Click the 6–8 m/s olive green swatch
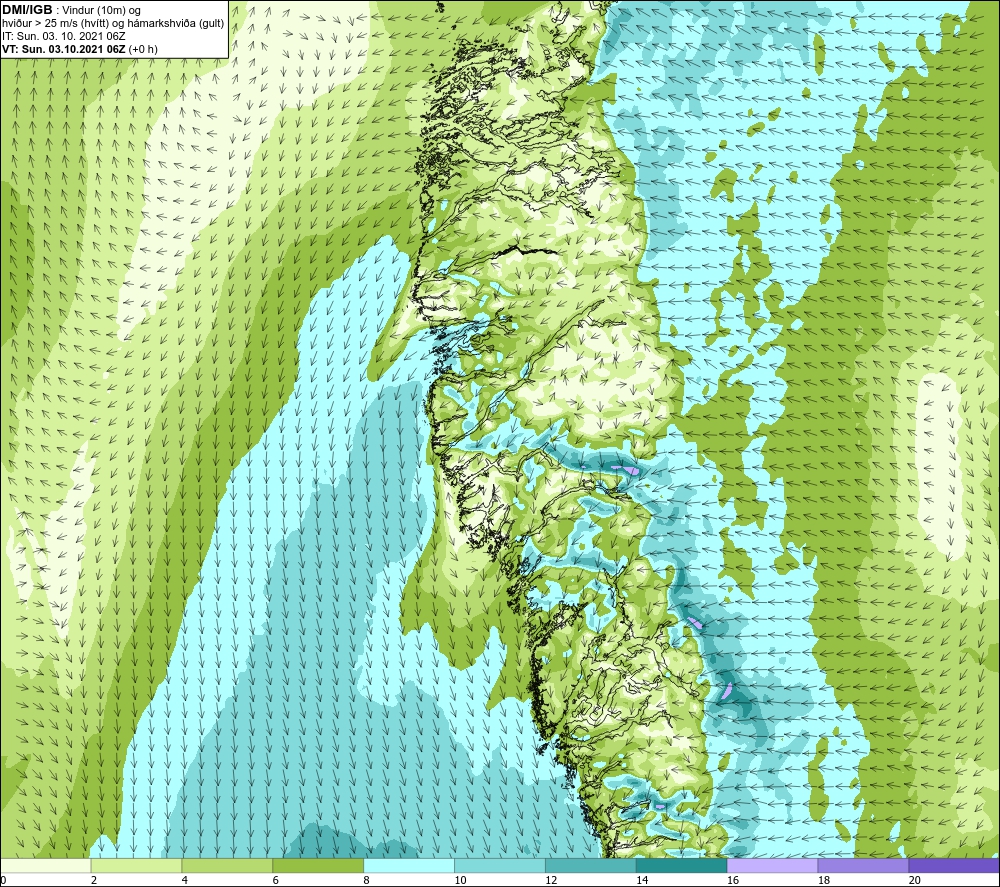This screenshot has height=887, width=1000. [318, 865]
